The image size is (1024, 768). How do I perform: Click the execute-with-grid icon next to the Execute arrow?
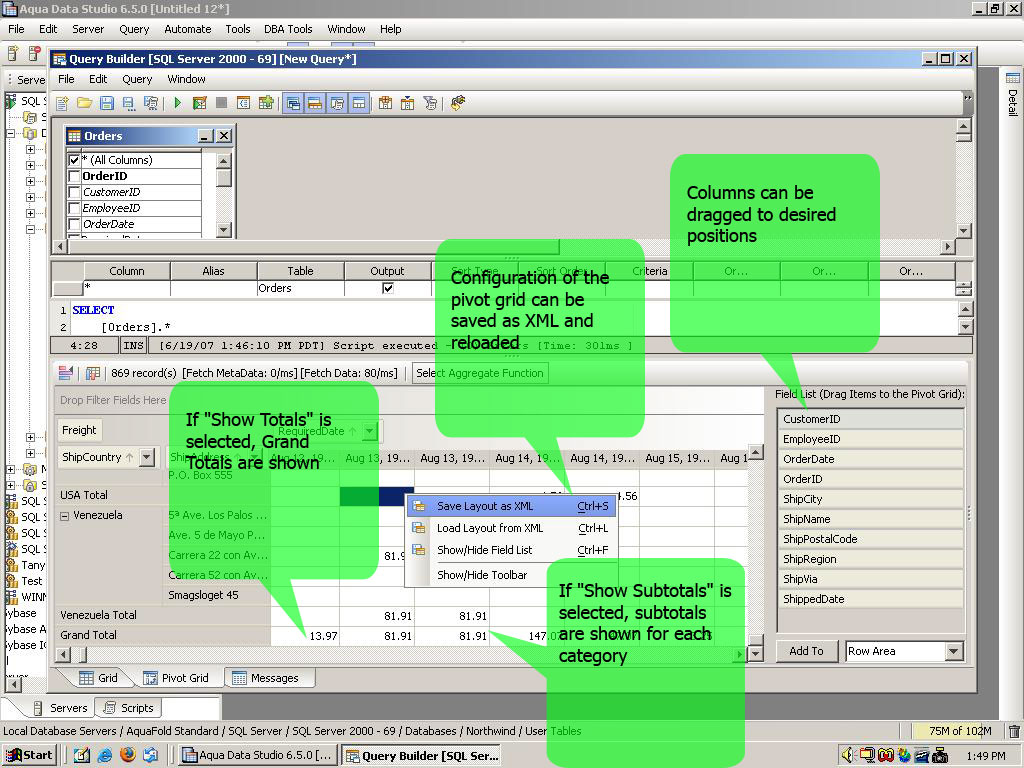(200, 103)
